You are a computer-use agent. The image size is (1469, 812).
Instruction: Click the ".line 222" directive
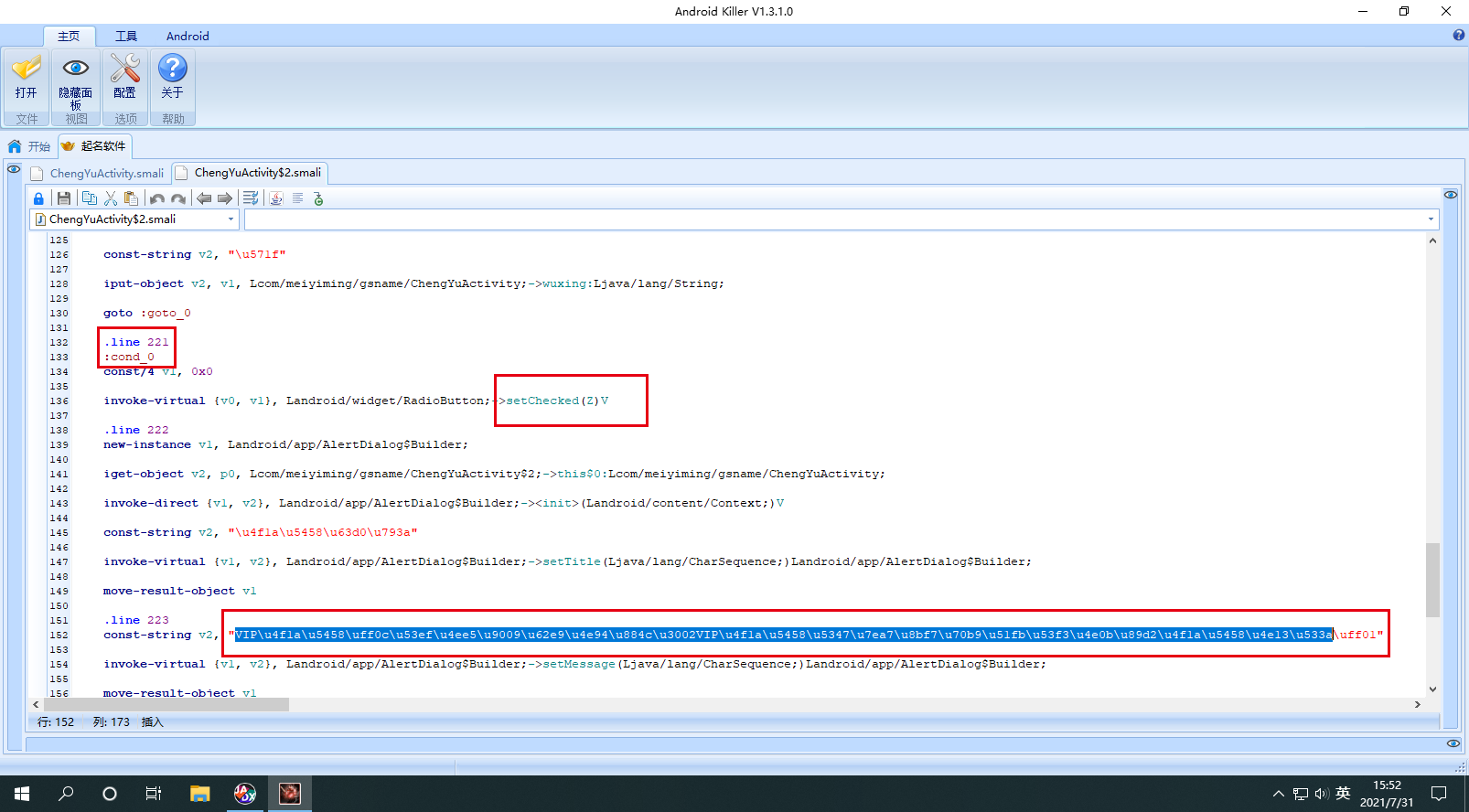pyautogui.click(x=136, y=430)
